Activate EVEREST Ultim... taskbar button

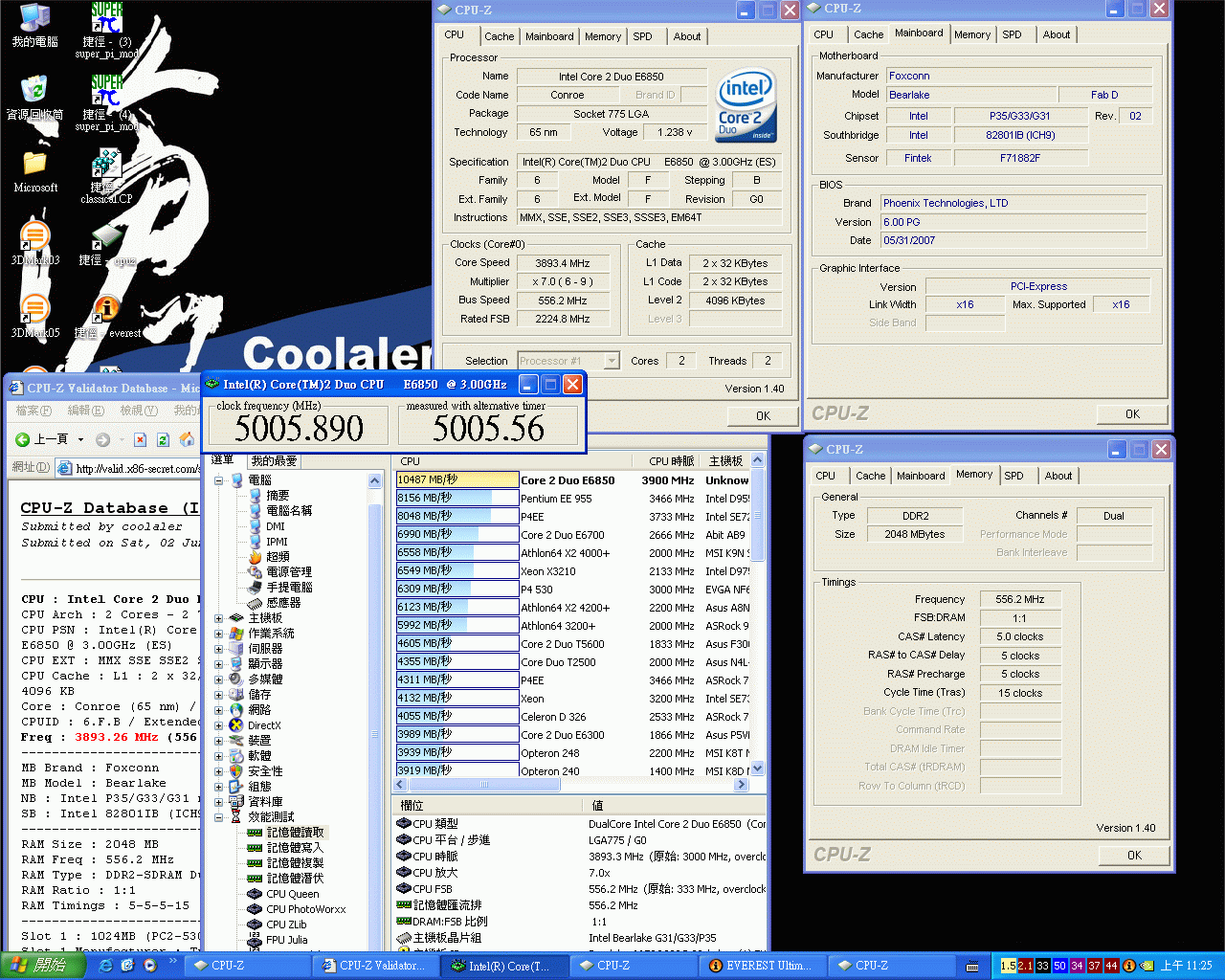763,966
